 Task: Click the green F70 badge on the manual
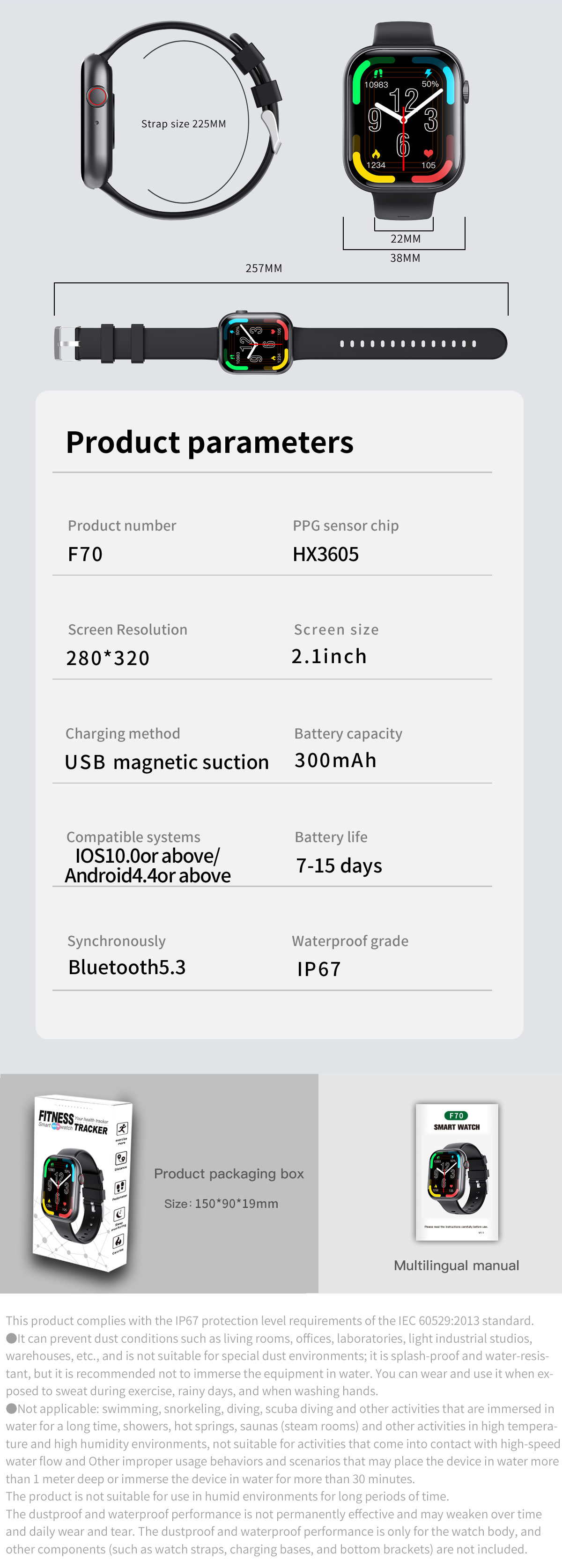[457, 1116]
